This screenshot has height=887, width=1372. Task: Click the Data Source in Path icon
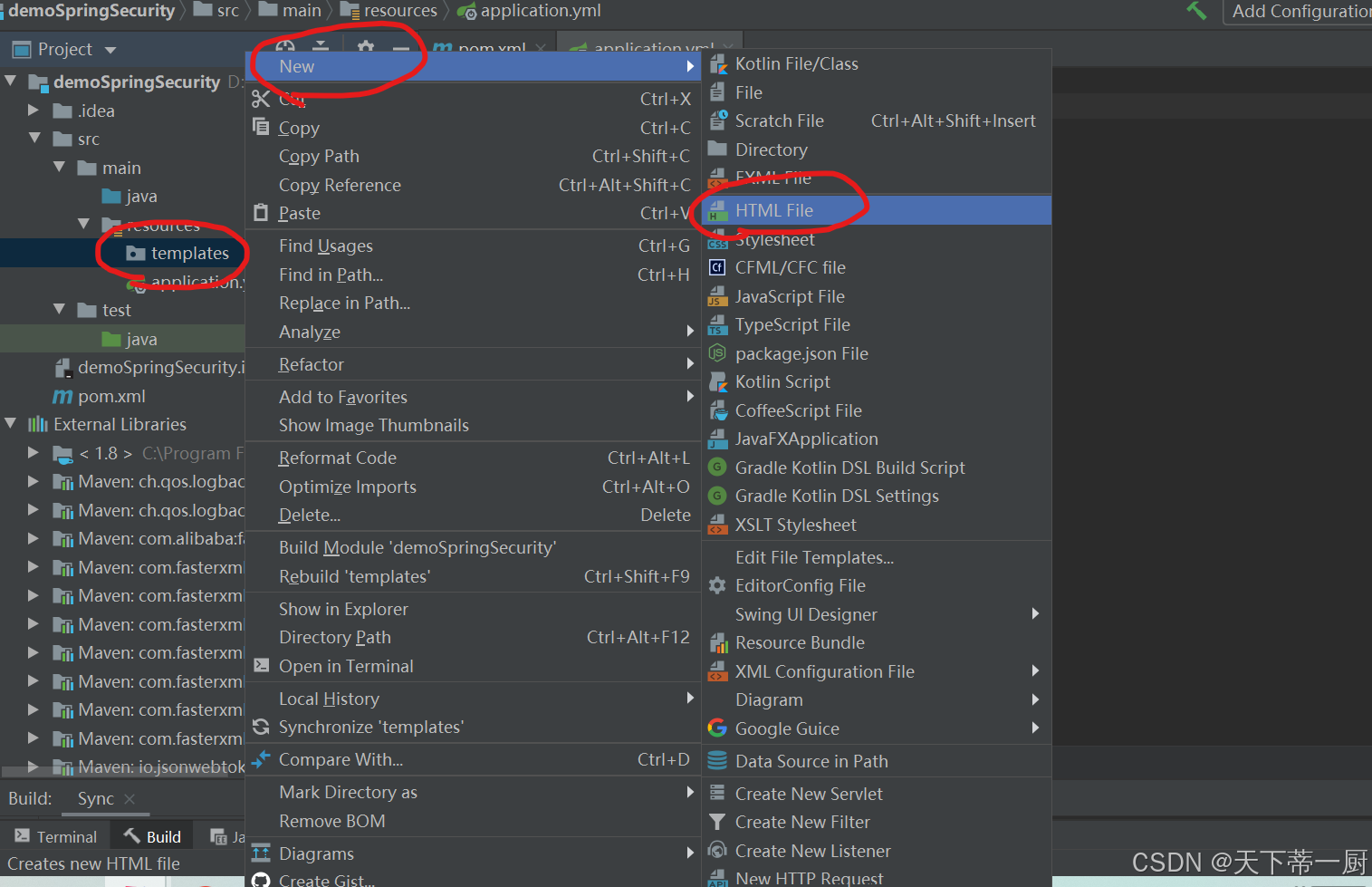pyautogui.click(x=718, y=761)
